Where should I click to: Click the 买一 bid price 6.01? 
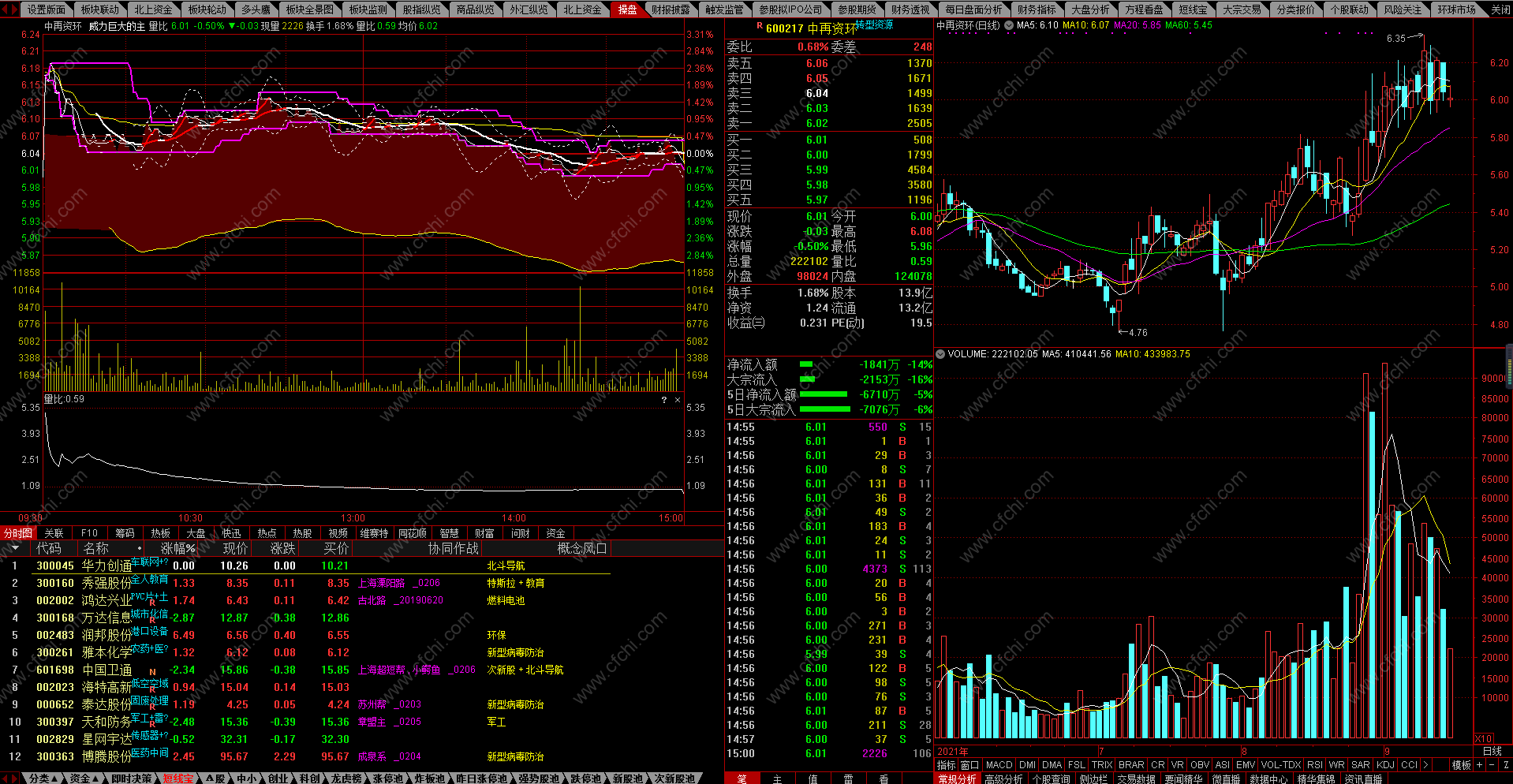point(817,140)
